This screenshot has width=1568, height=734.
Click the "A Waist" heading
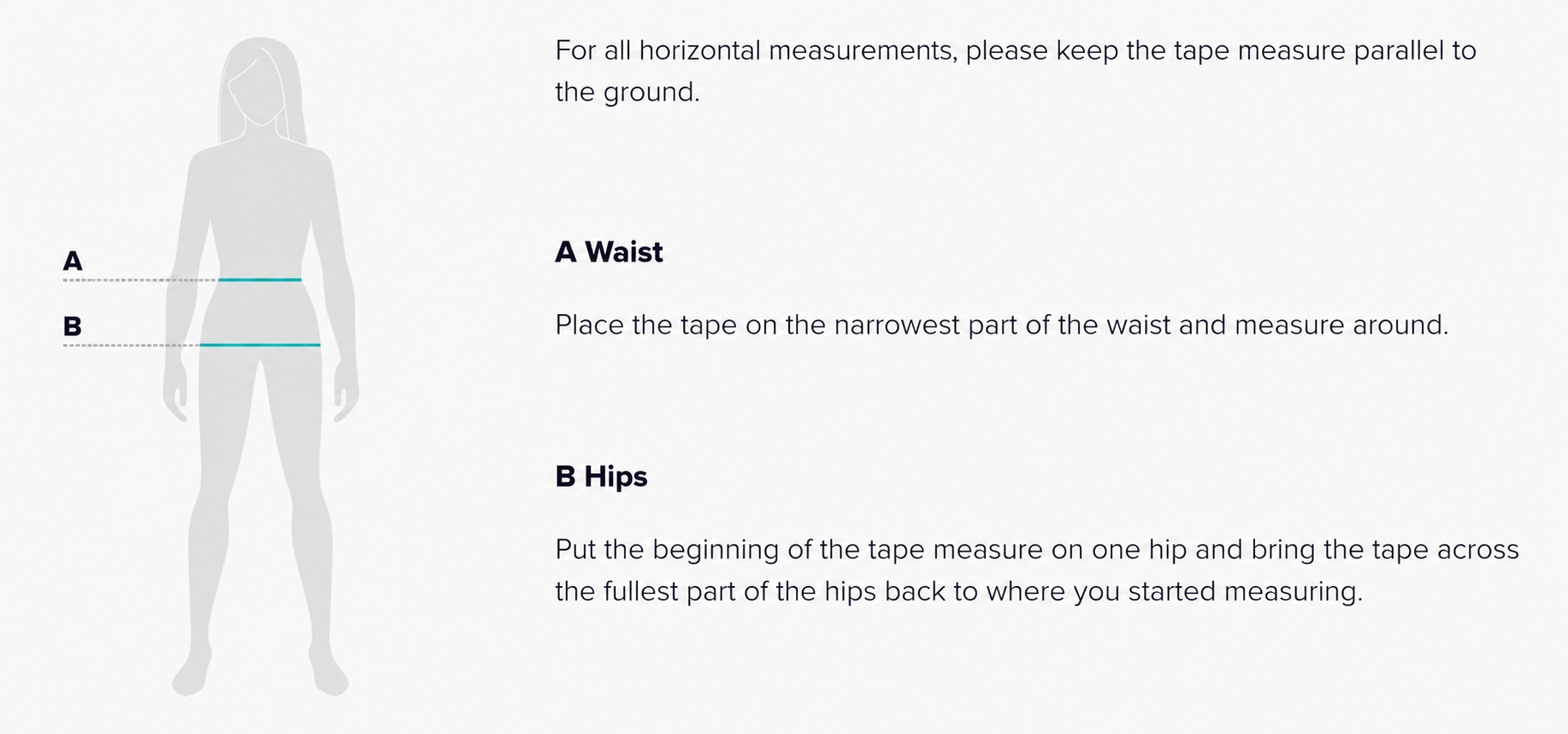coord(609,252)
